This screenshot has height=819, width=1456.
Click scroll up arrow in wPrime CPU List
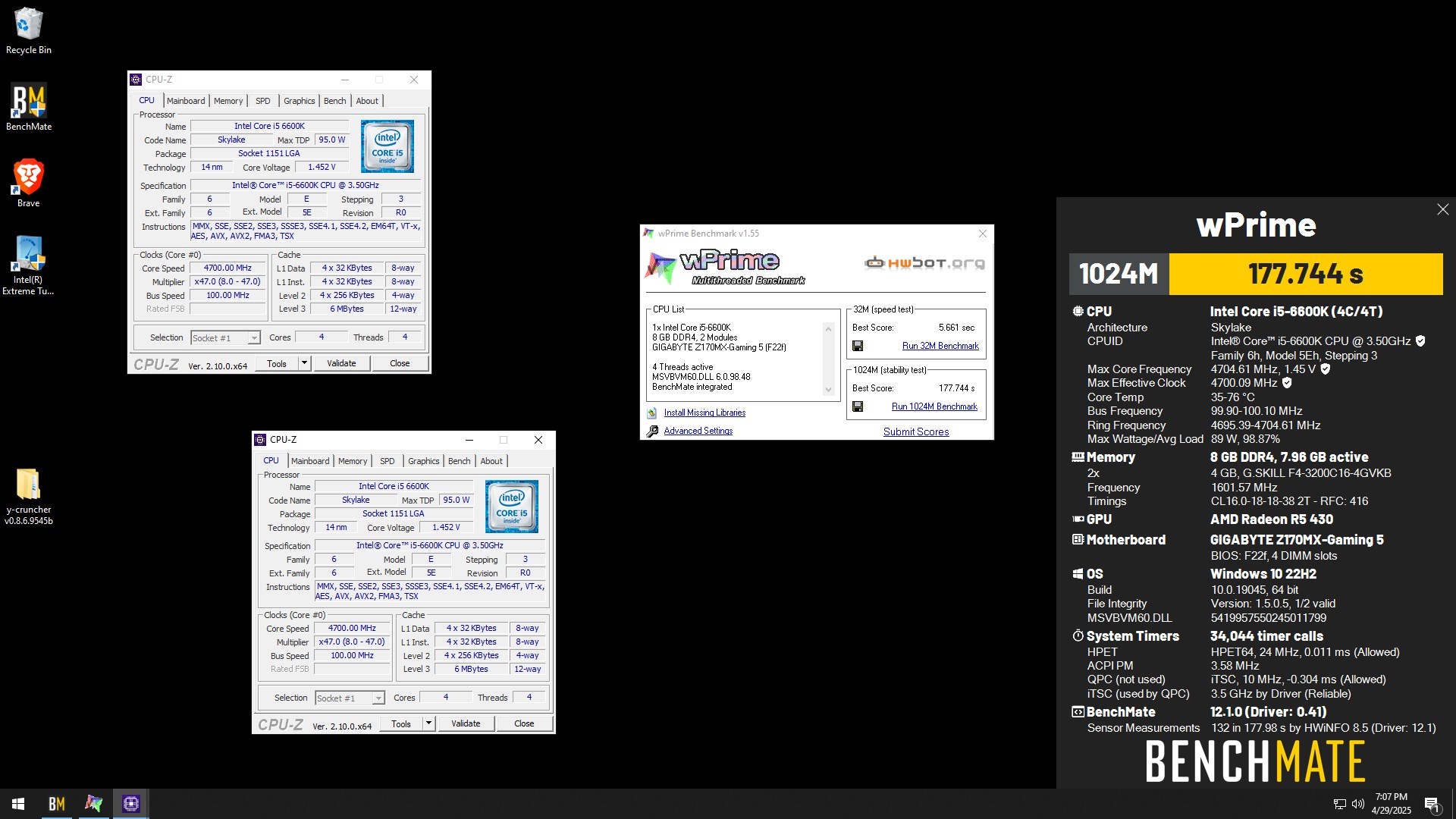[x=828, y=329]
